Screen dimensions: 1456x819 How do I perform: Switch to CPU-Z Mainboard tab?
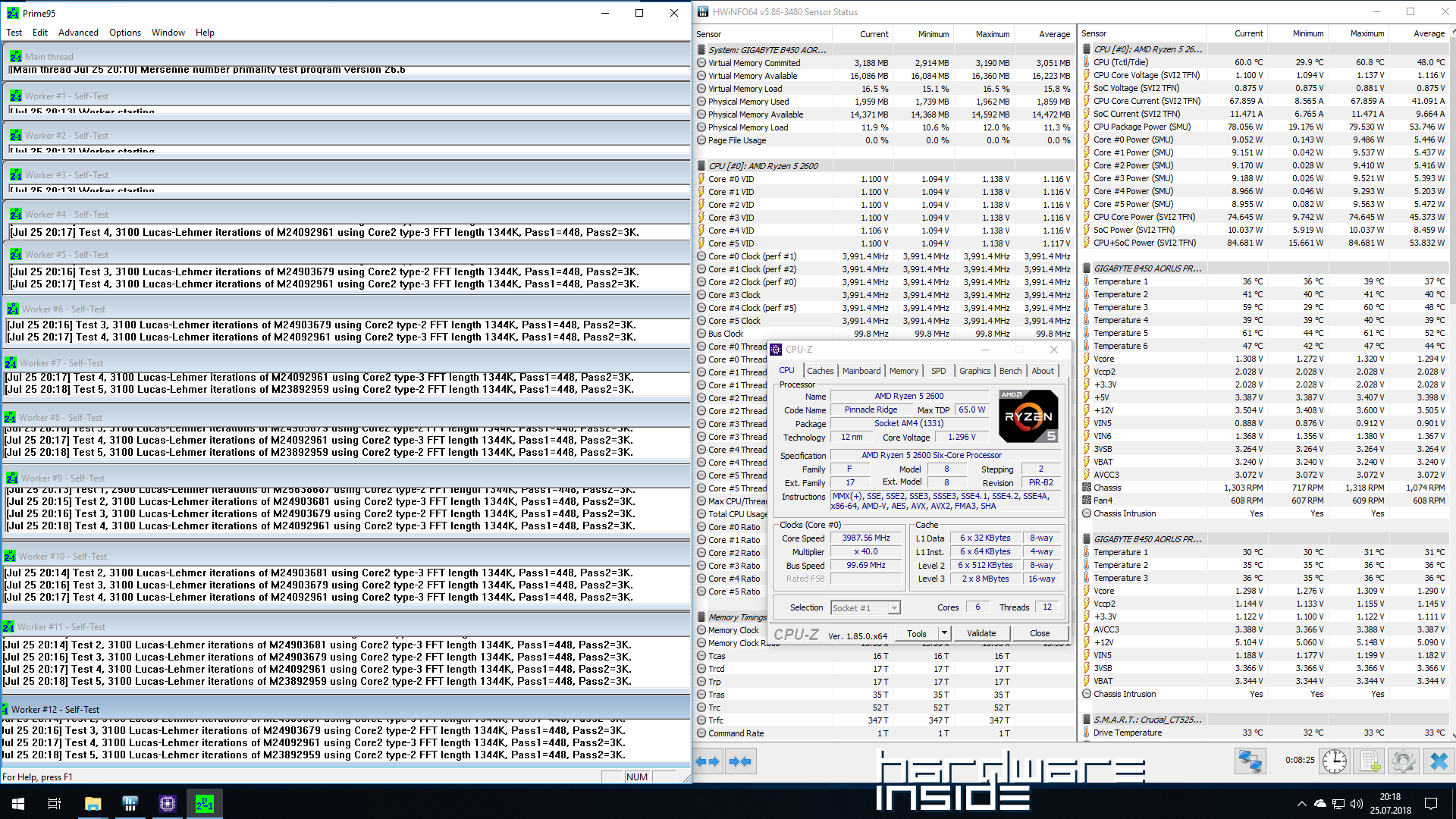click(x=861, y=371)
